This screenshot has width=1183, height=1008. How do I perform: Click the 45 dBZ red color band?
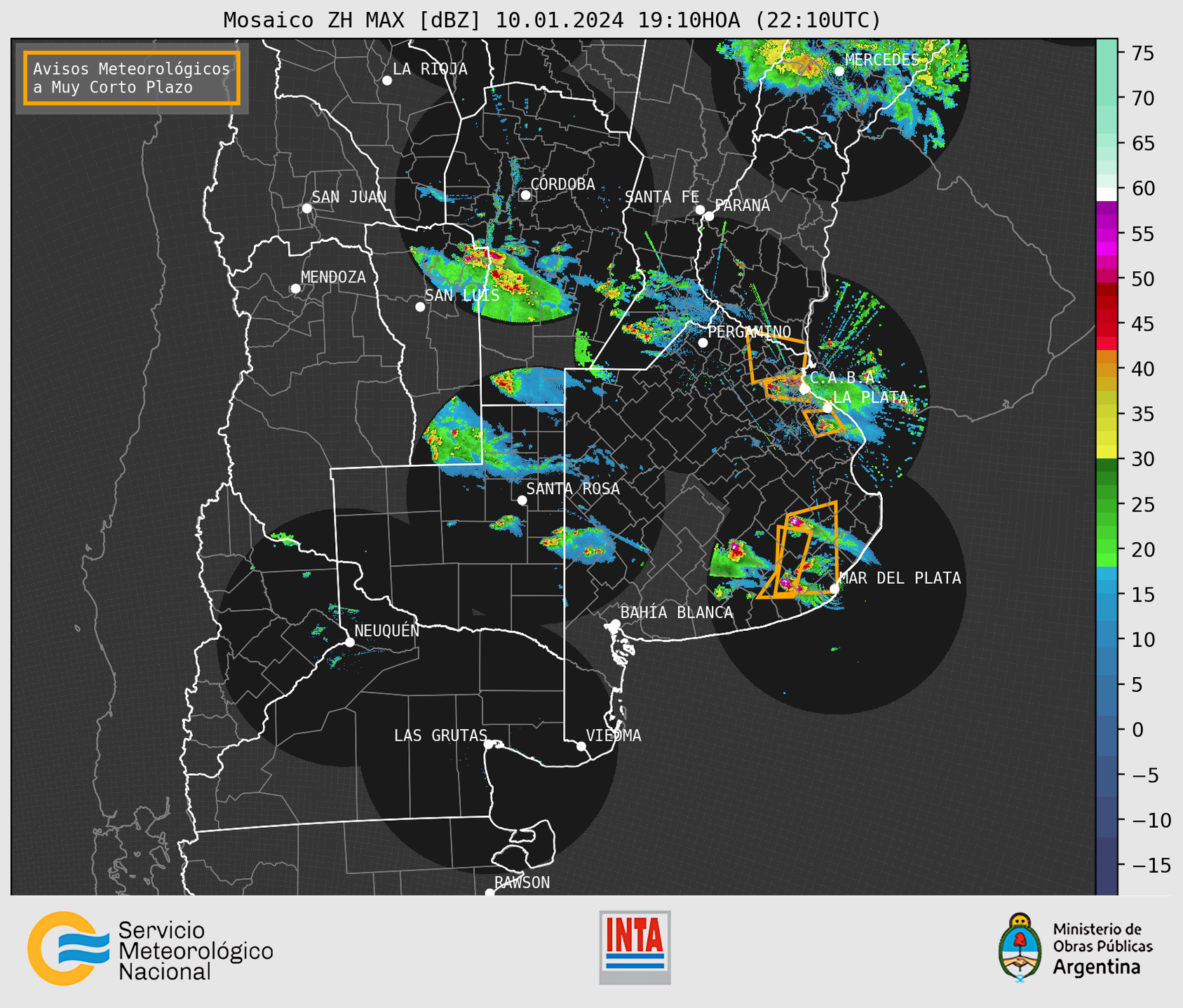1107,322
